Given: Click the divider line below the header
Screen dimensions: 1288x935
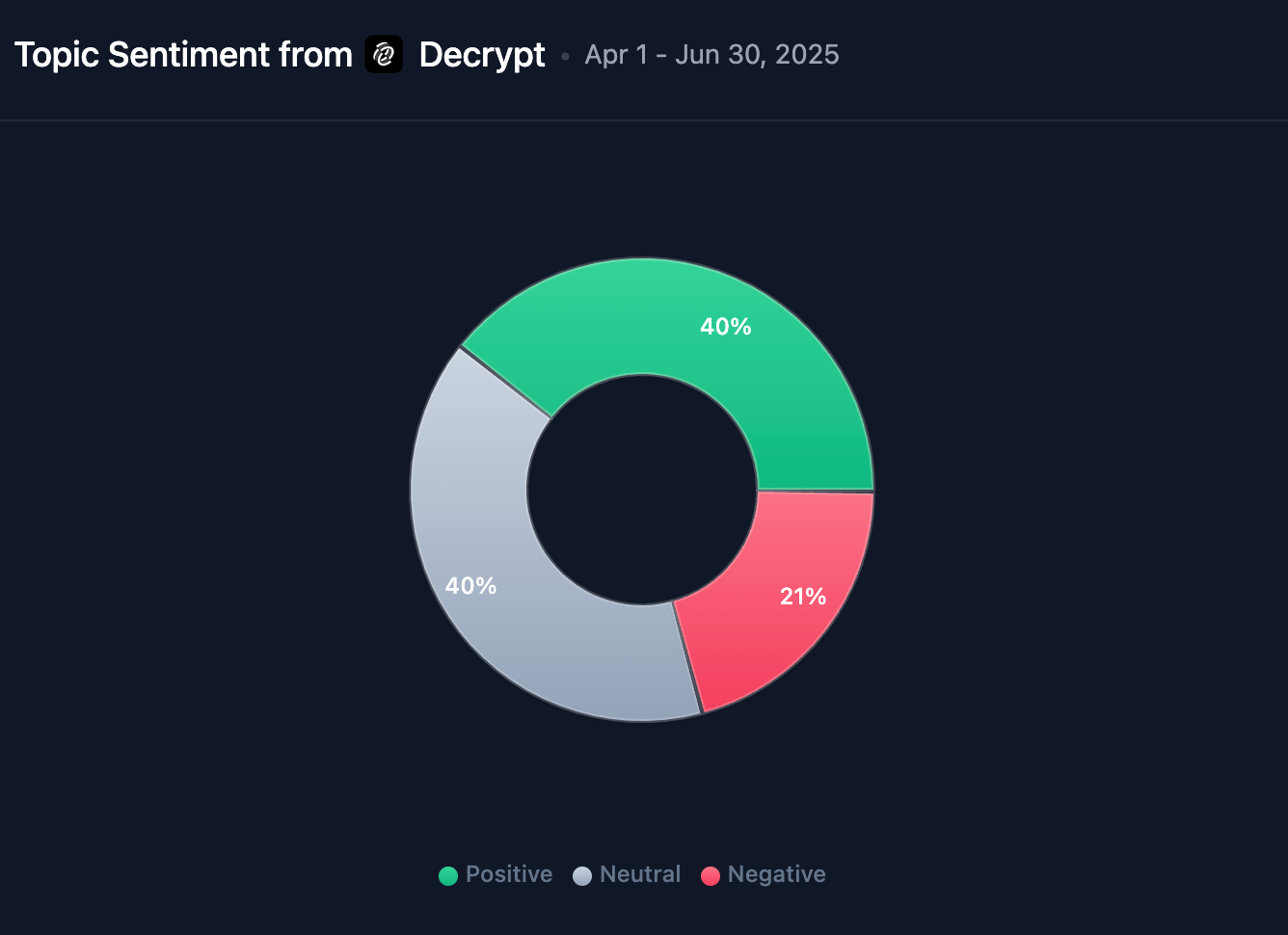Looking at the screenshot, I should tap(644, 120).
